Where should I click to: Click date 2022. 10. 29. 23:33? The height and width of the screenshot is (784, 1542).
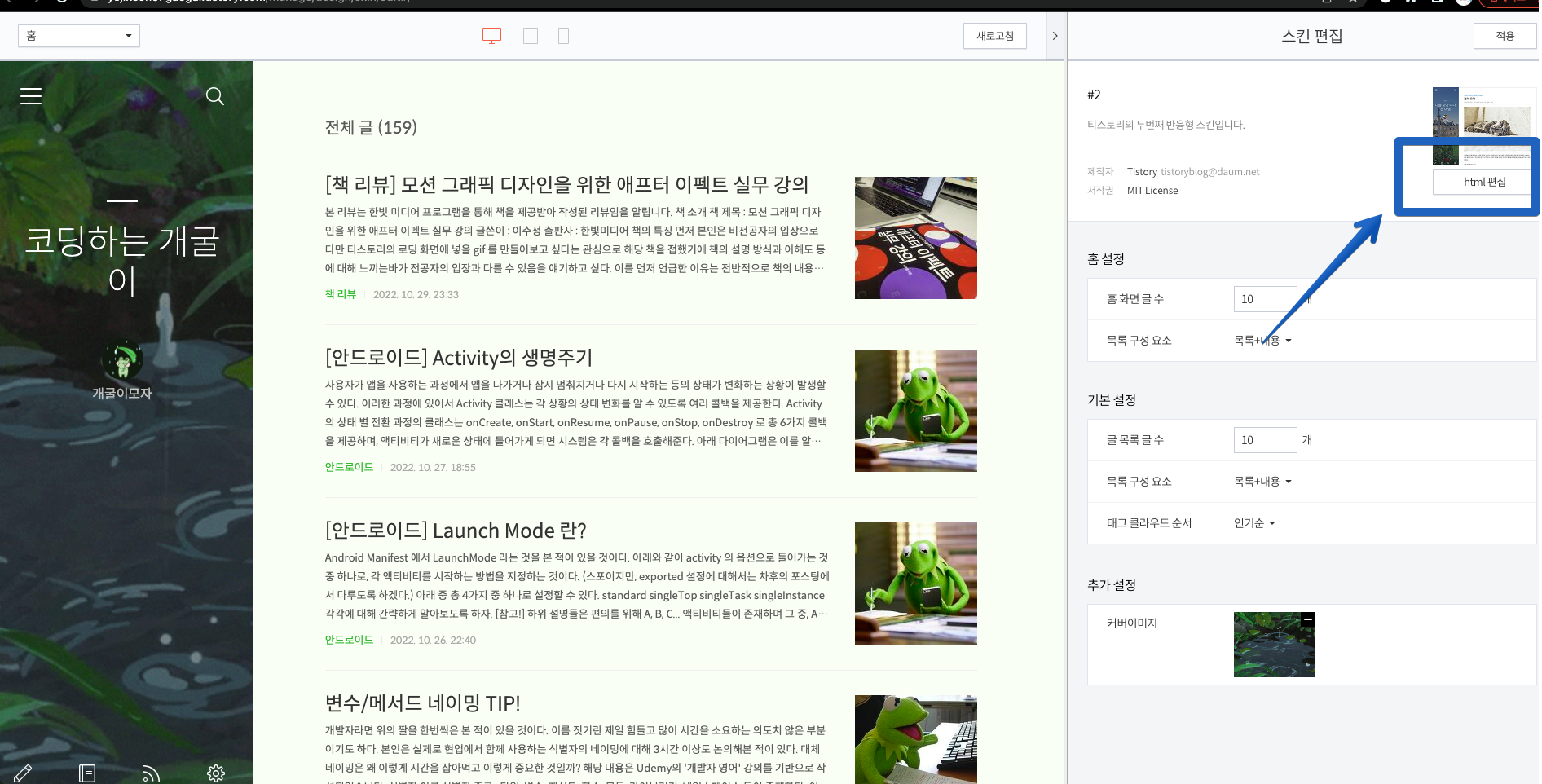click(x=416, y=294)
